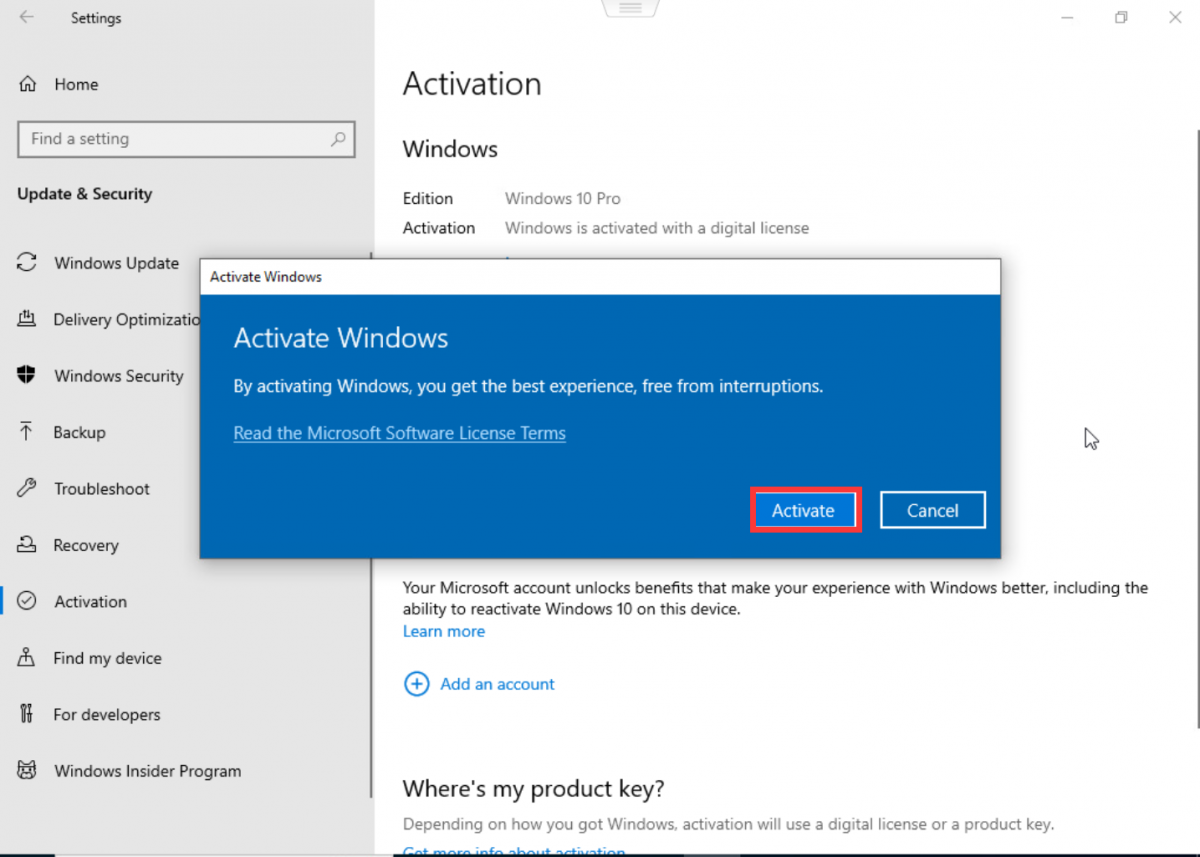Click the Troubleshoot wrench icon

click(x=27, y=488)
